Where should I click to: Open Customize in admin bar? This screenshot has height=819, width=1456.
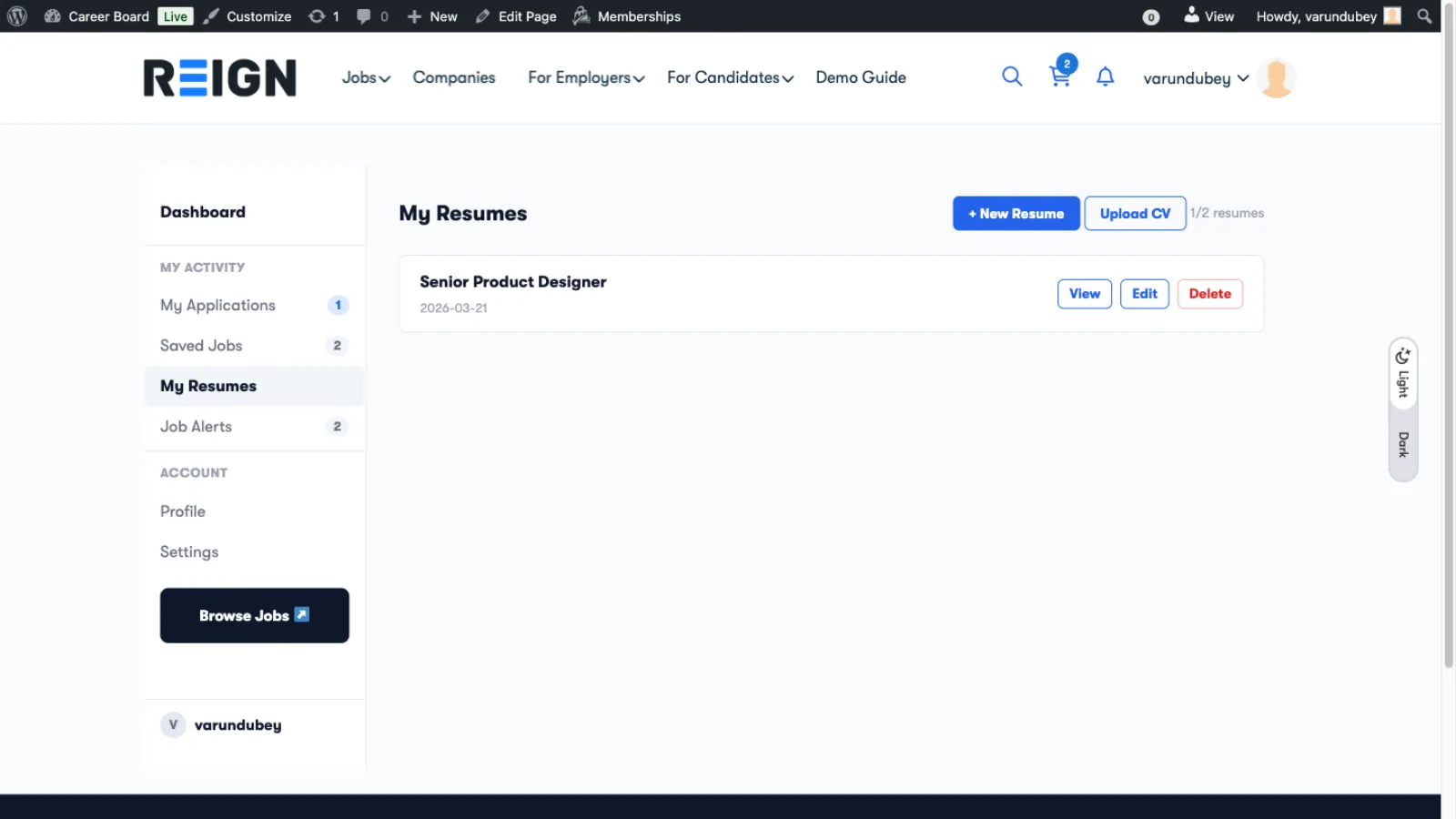[247, 16]
